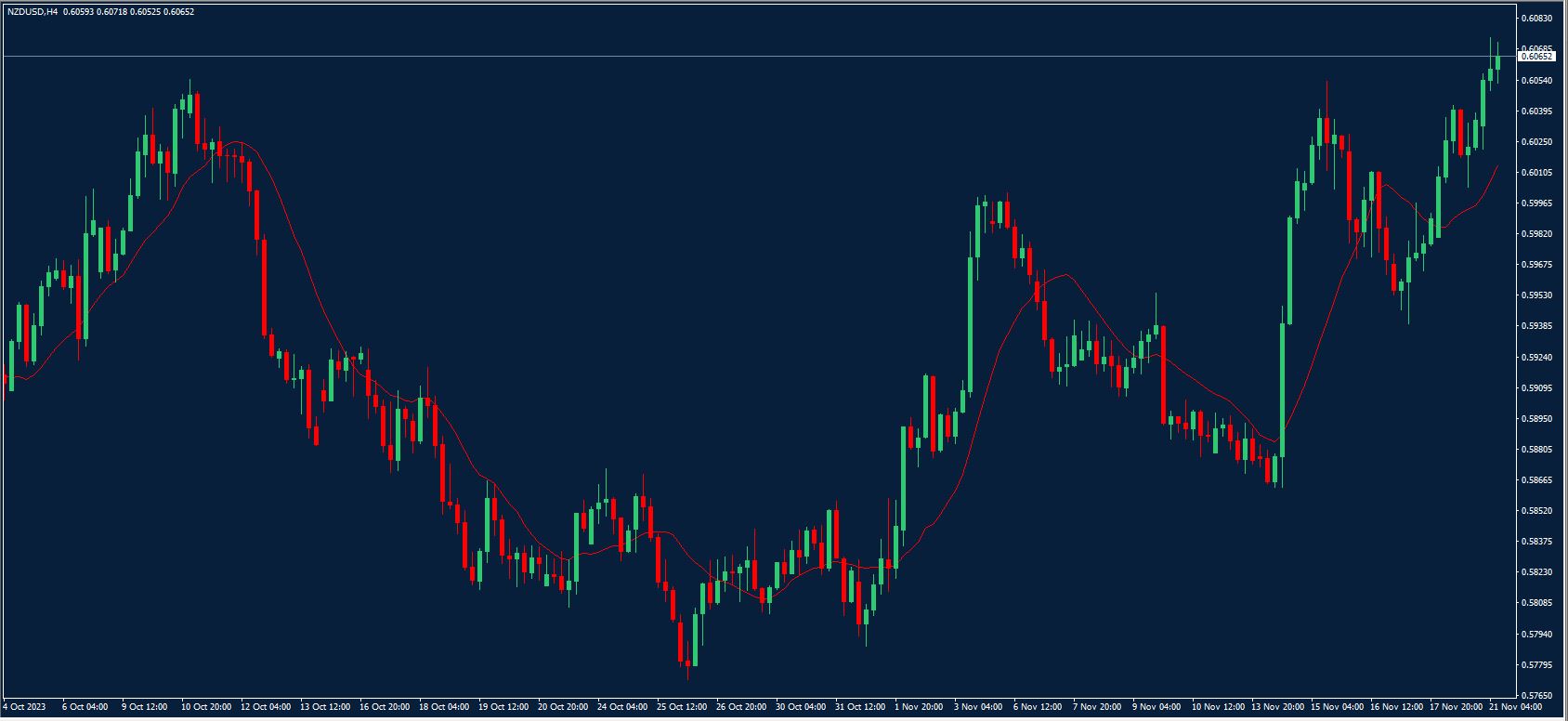Click the 12 Oct 04:00 time label

click(266, 707)
